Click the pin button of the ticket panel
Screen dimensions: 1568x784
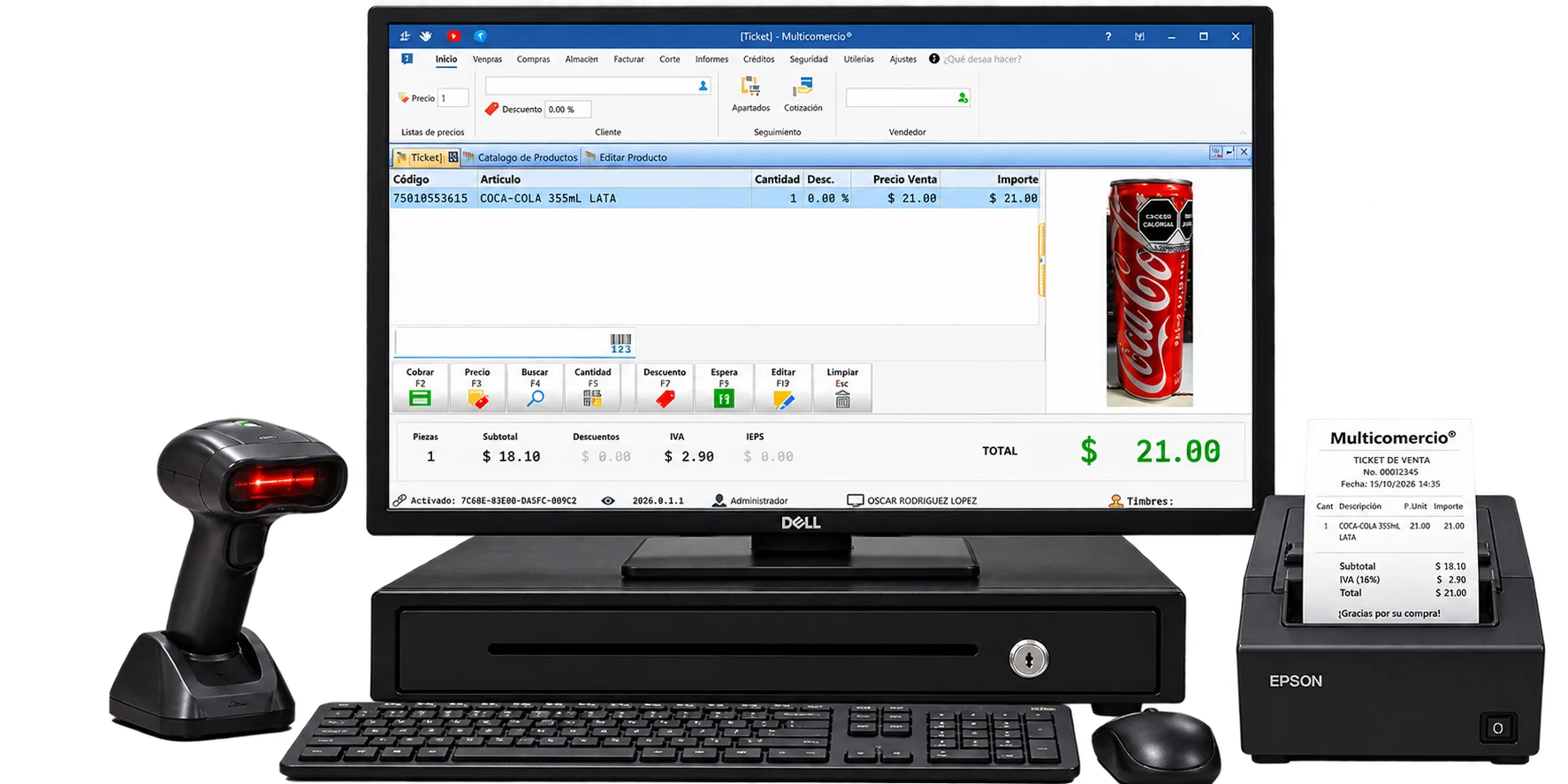(1229, 152)
